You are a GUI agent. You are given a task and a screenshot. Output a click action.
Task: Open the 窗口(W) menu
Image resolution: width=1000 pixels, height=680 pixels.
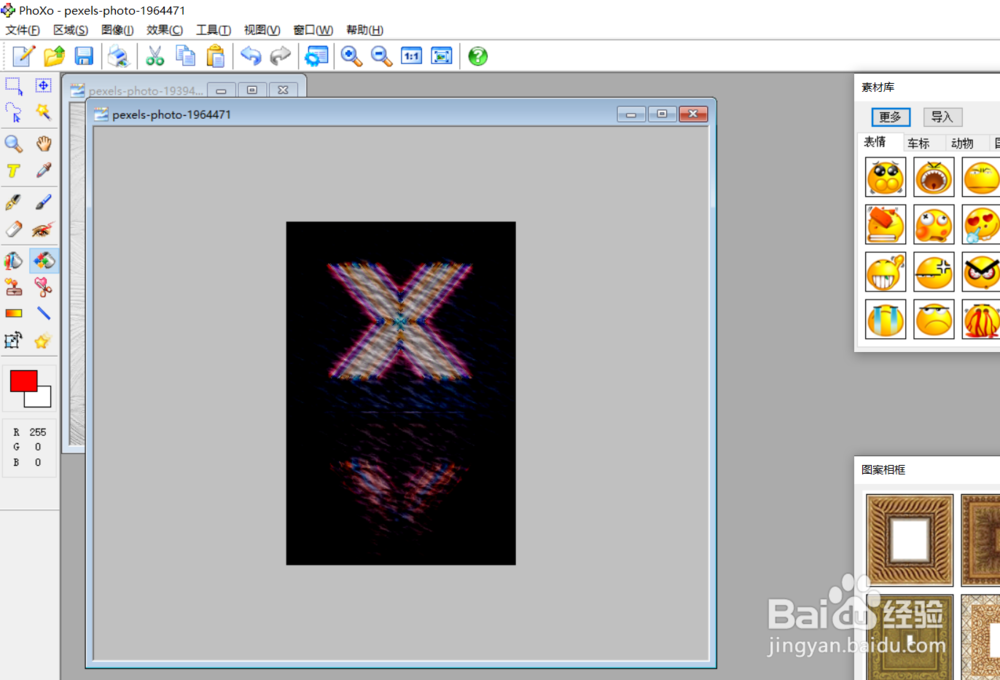[x=312, y=30]
